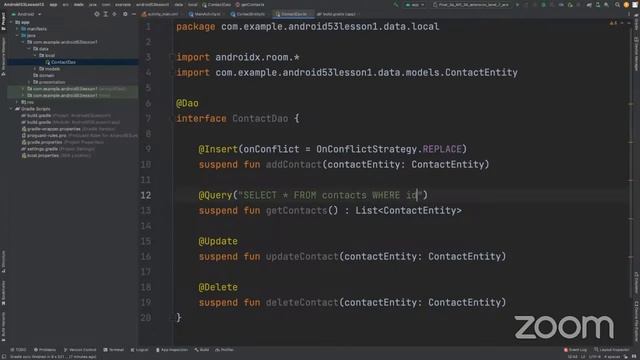This screenshot has width=640, height=360.
Task: Click the ContactDao breadcrumb in navigation bar
Action: 216,5
